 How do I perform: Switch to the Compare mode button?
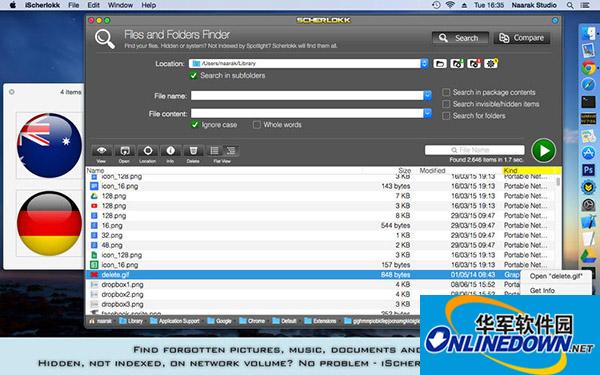click(522, 38)
